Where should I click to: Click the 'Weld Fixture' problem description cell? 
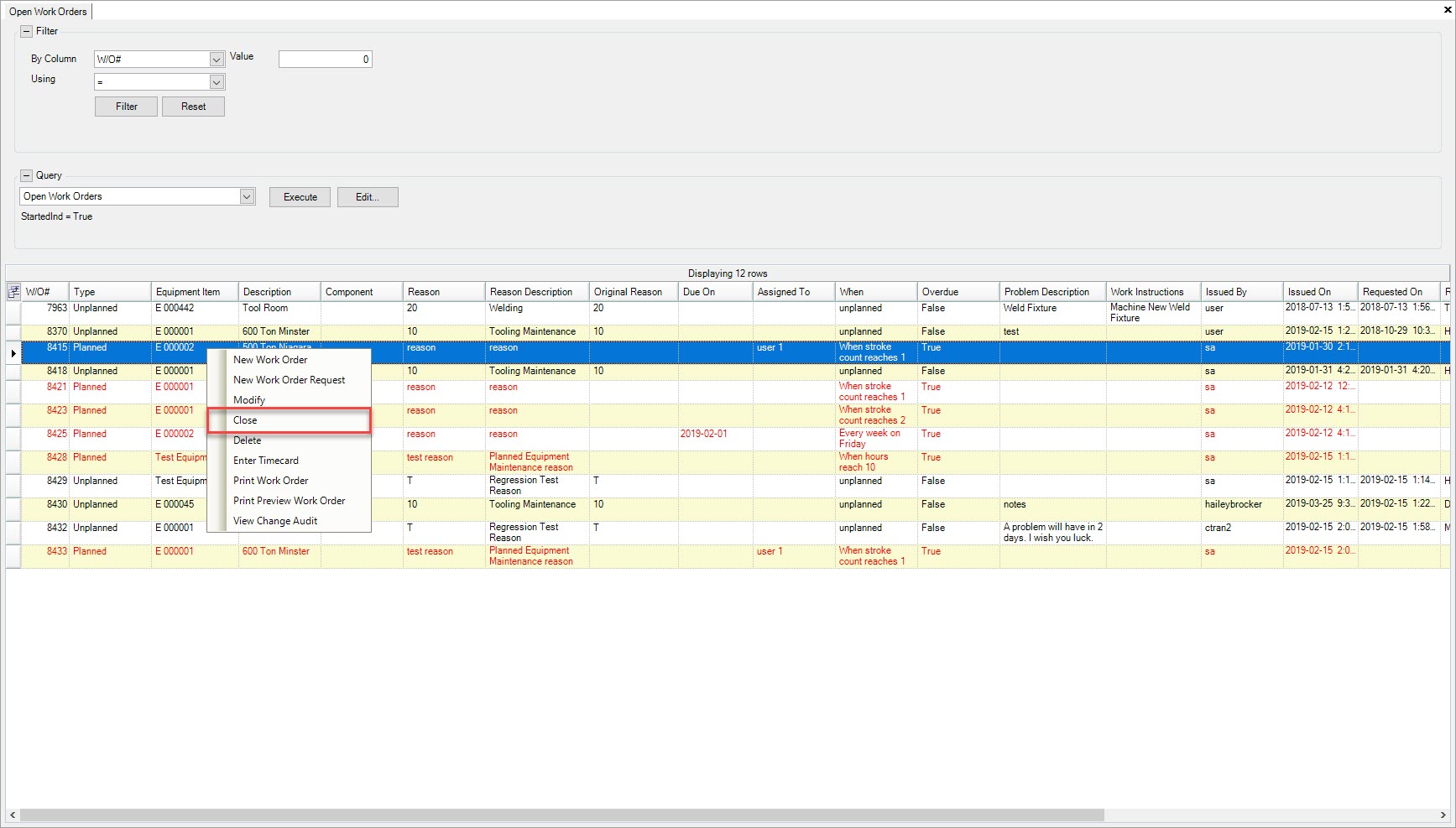tap(1053, 313)
